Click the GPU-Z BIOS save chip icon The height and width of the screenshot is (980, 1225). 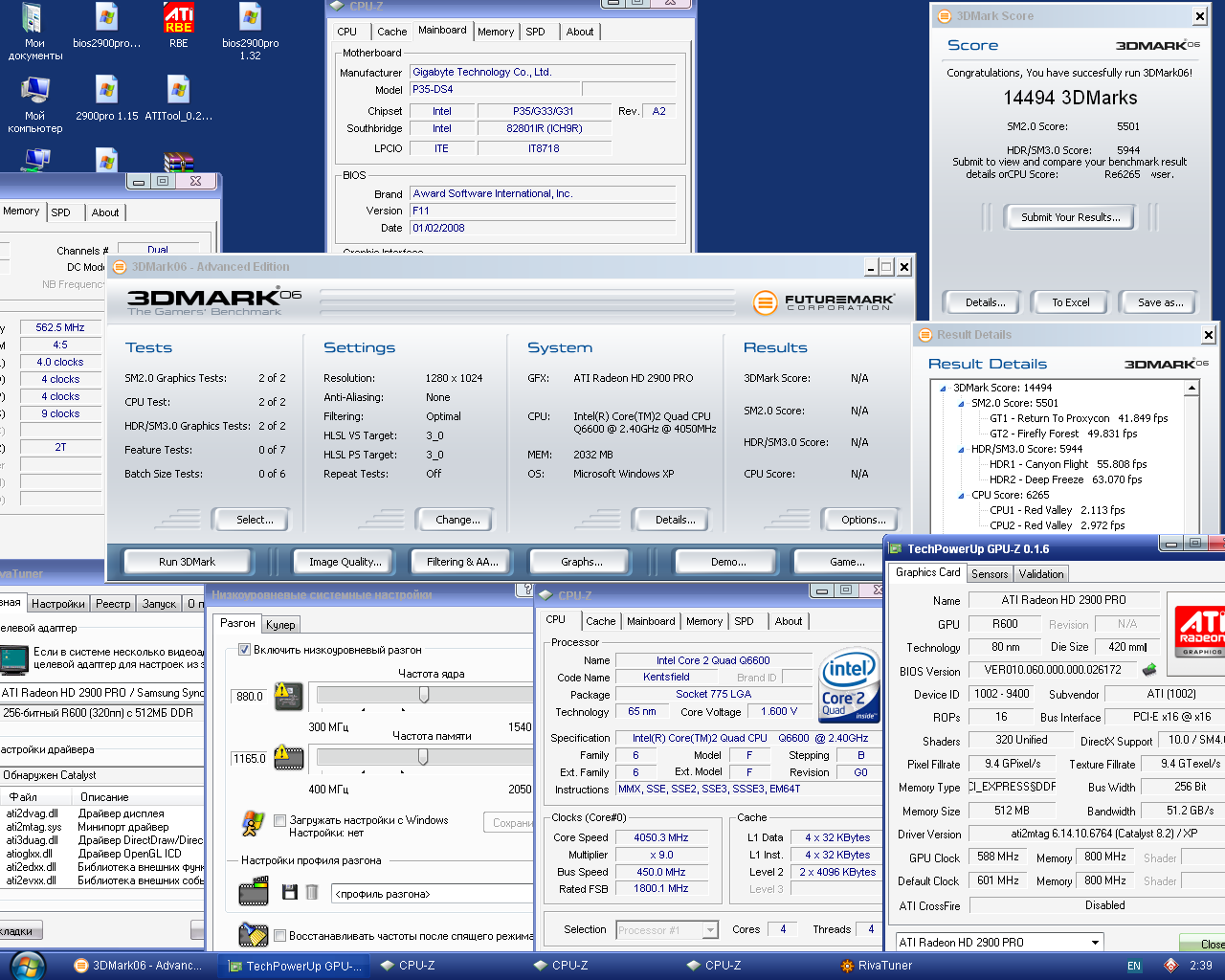pos(1149,670)
